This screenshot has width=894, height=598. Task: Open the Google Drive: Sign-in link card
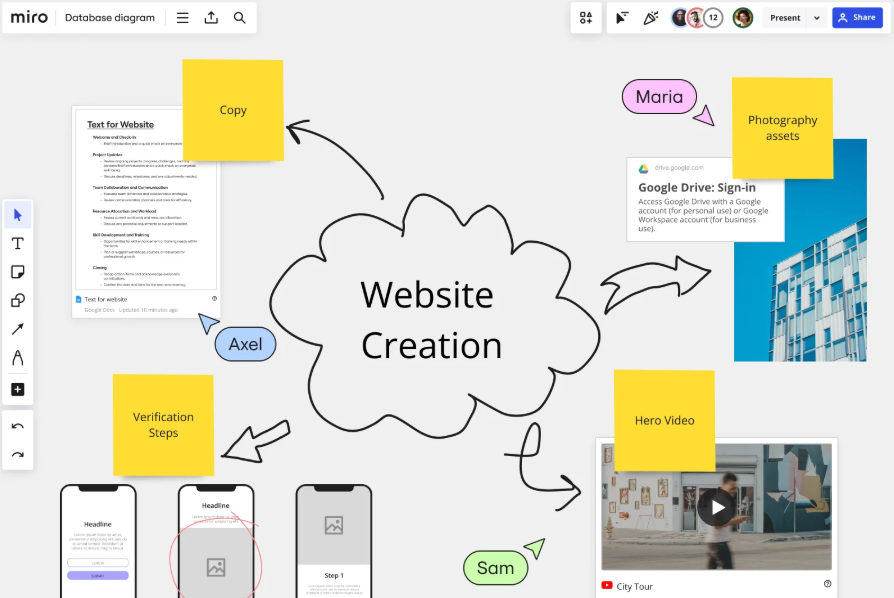click(x=705, y=200)
